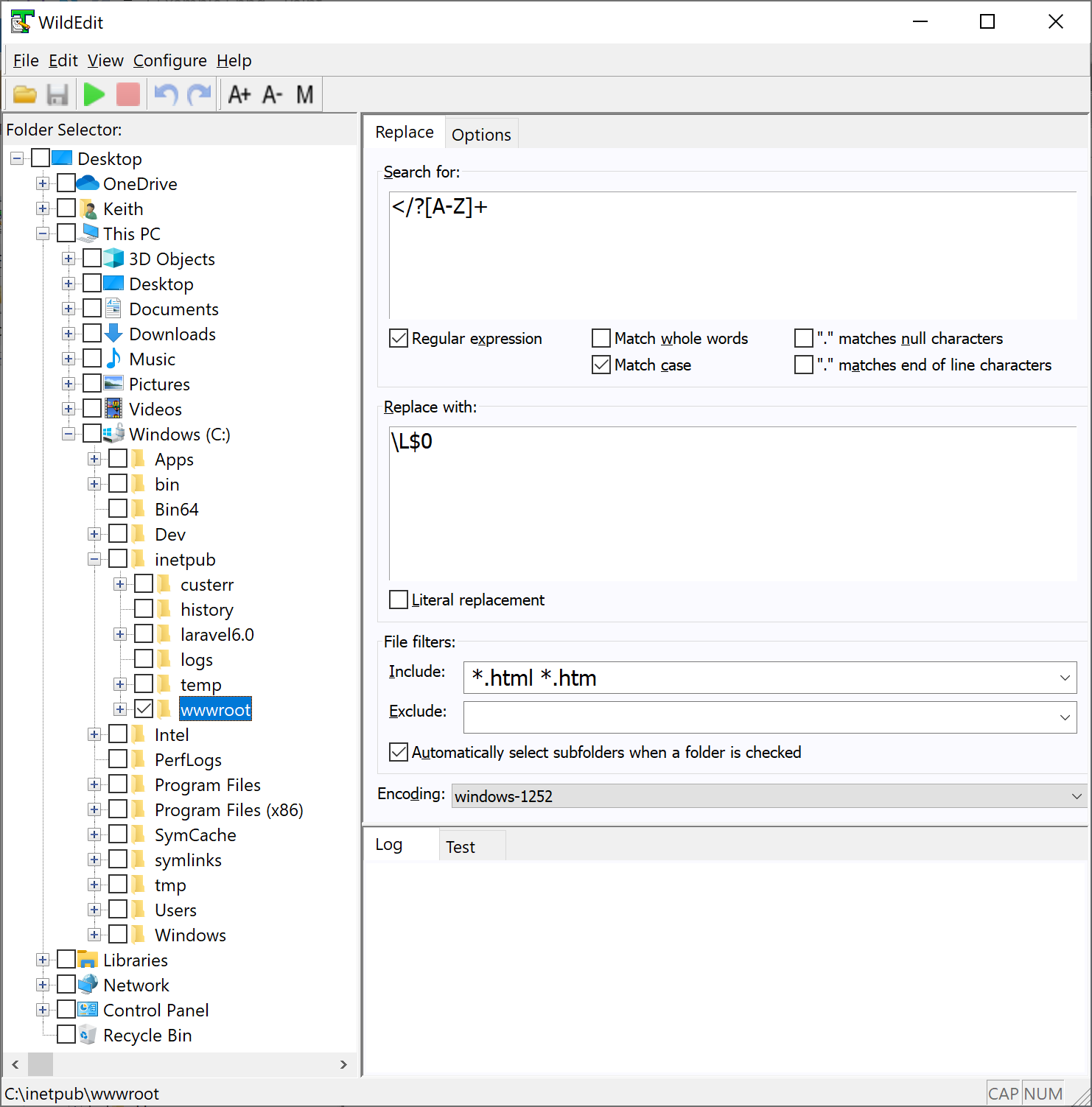Click the Save toolbar icon
This screenshot has width=1092, height=1107.
click(57, 94)
